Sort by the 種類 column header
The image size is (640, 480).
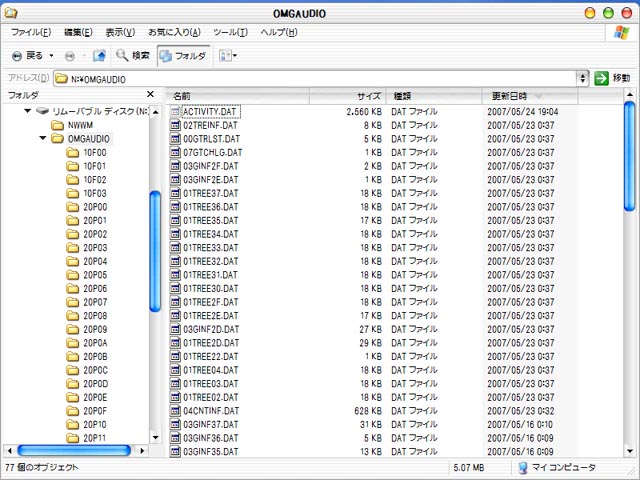[434, 96]
